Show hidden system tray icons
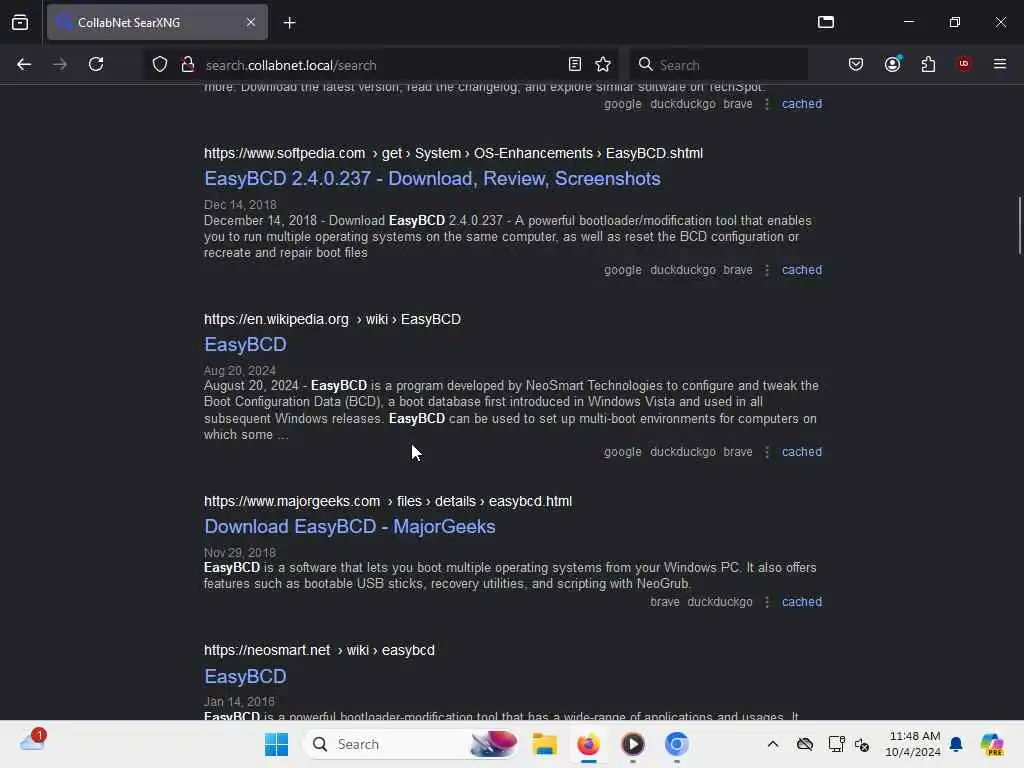Image resolution: width=1024 pixels, height=768 pixels. [x=773, y=744]
